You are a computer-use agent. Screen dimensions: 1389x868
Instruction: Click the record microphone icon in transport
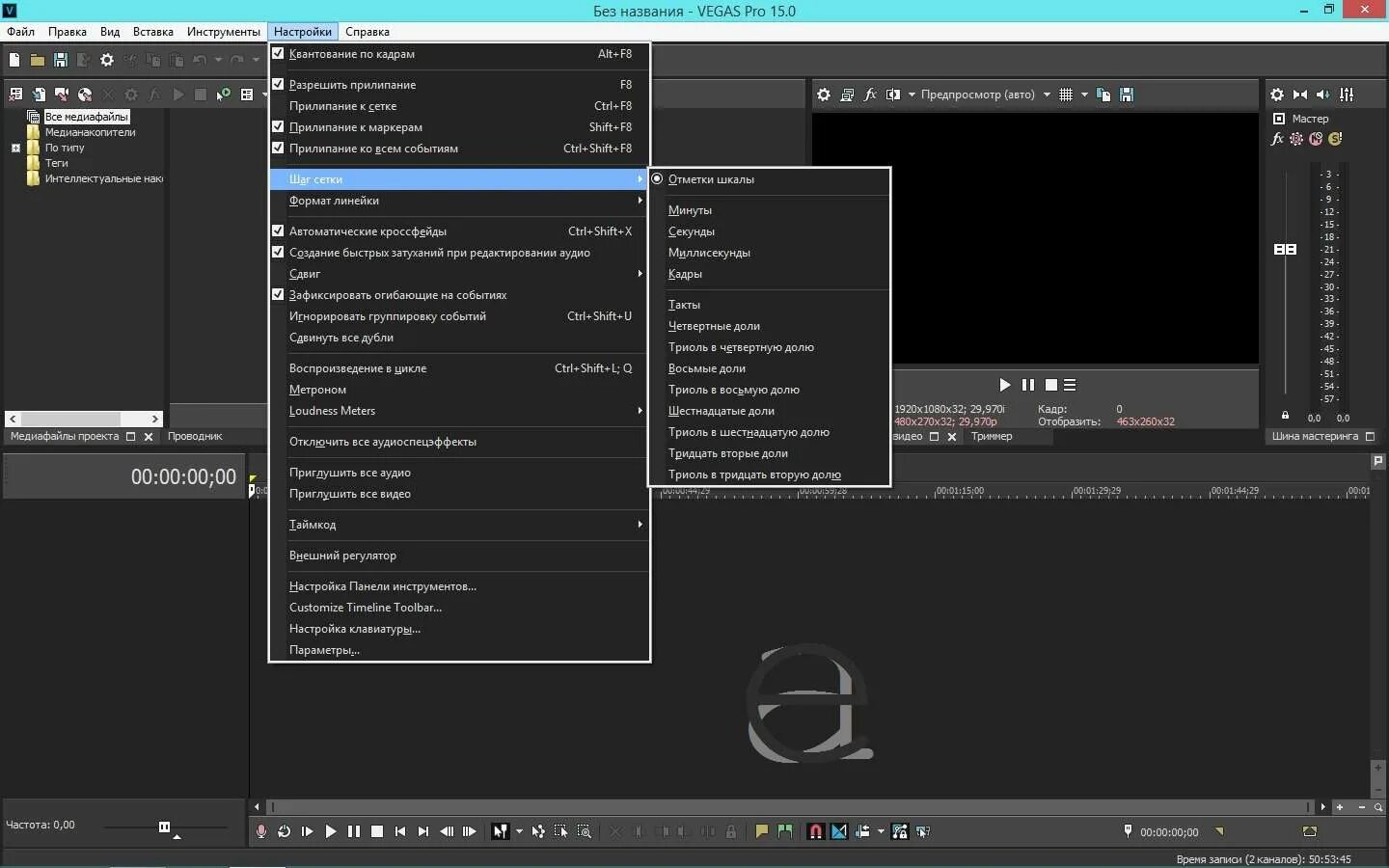coord(261,831)
